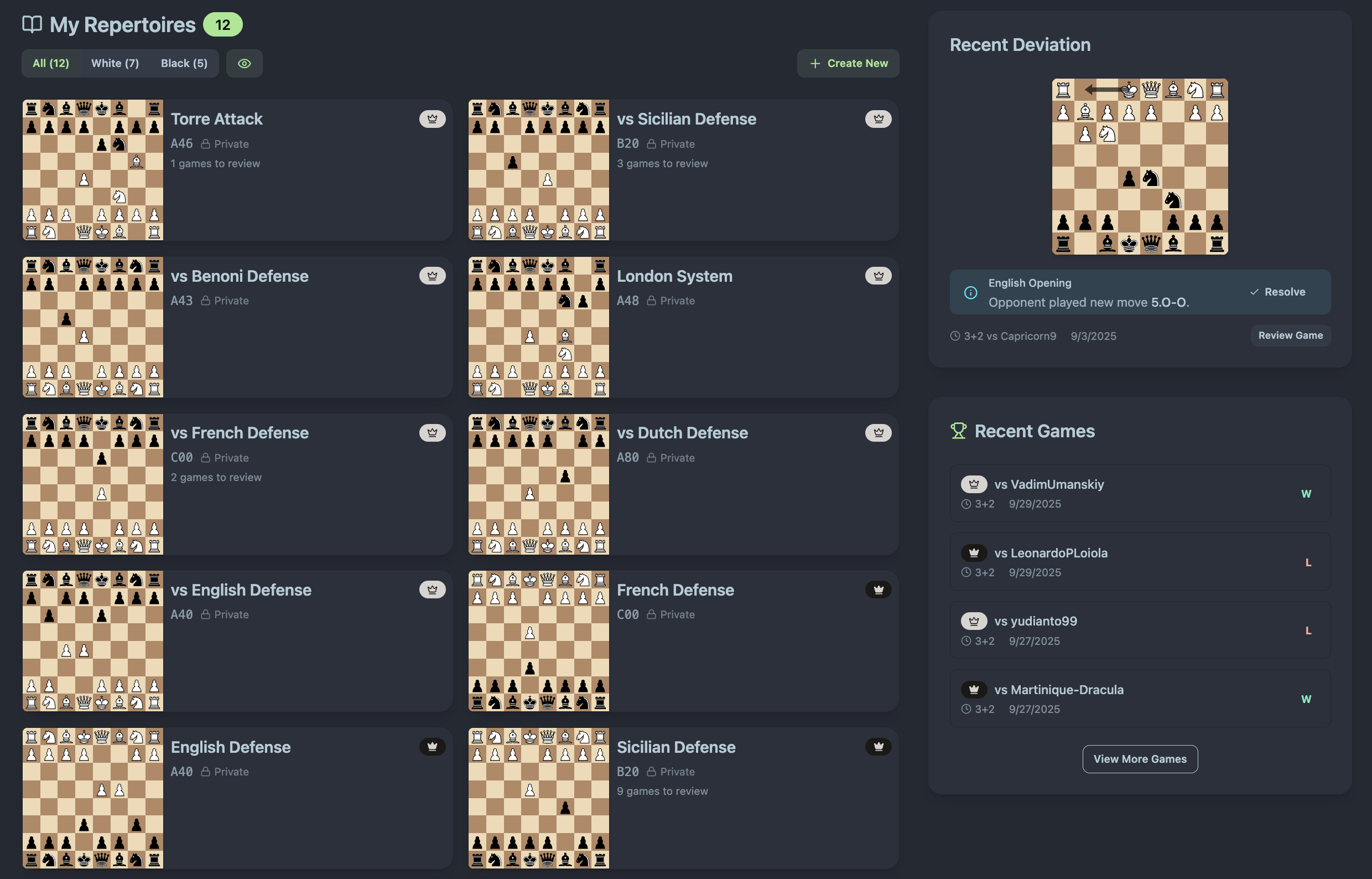Switch to the Black (5) filter tab
Screen dimensions: 1372x879
click(184, 63)
